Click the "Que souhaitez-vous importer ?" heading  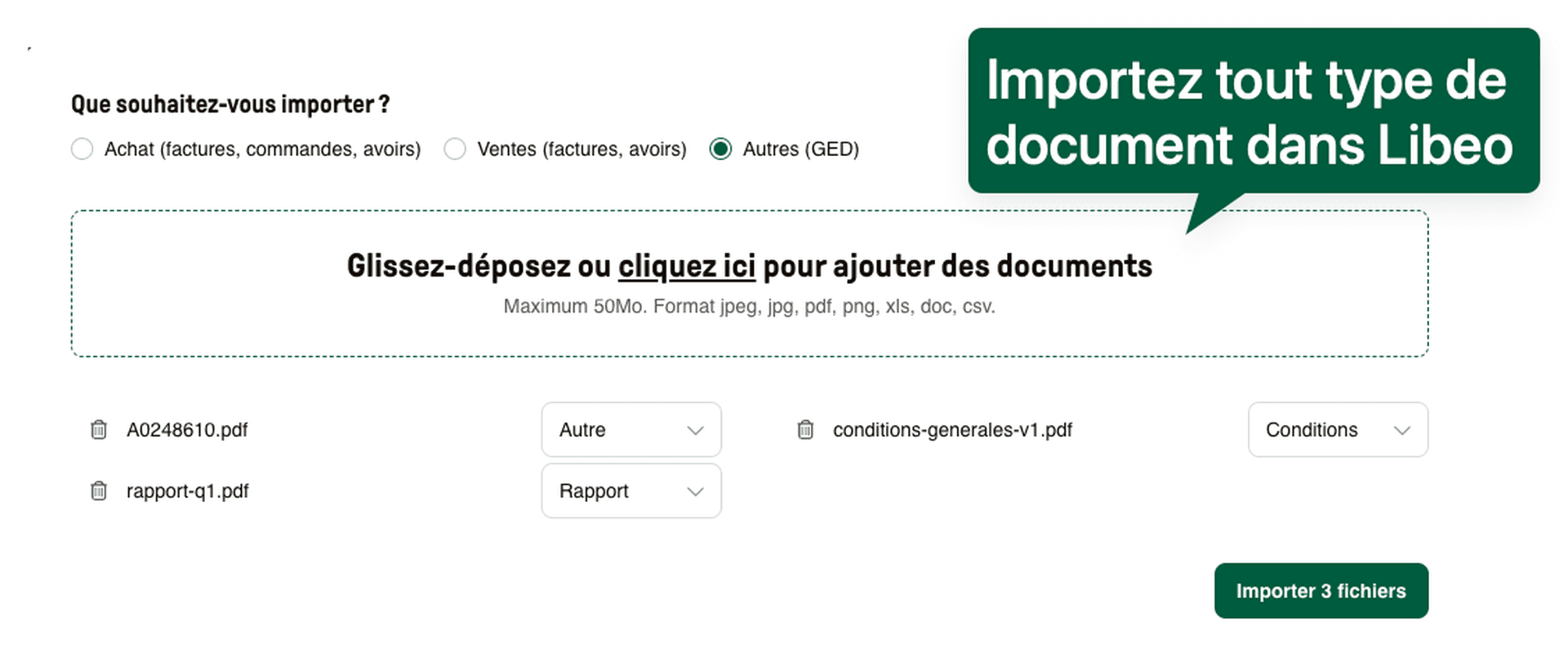coord(230,104)
